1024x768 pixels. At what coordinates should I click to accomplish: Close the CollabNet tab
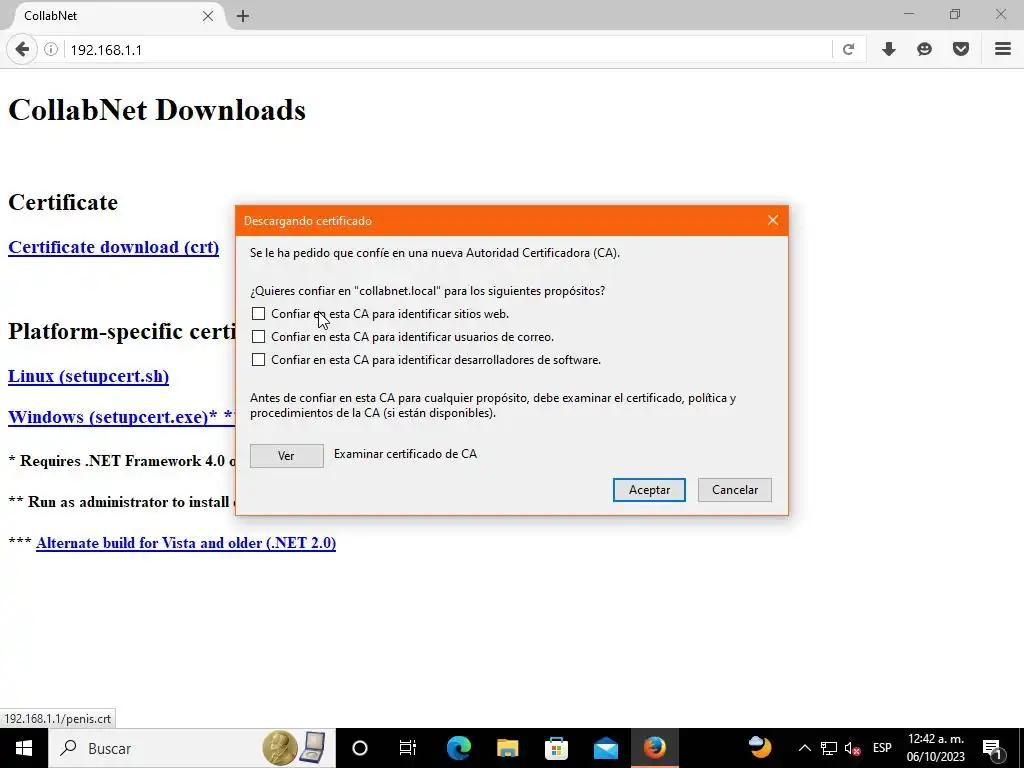(208, 16)
